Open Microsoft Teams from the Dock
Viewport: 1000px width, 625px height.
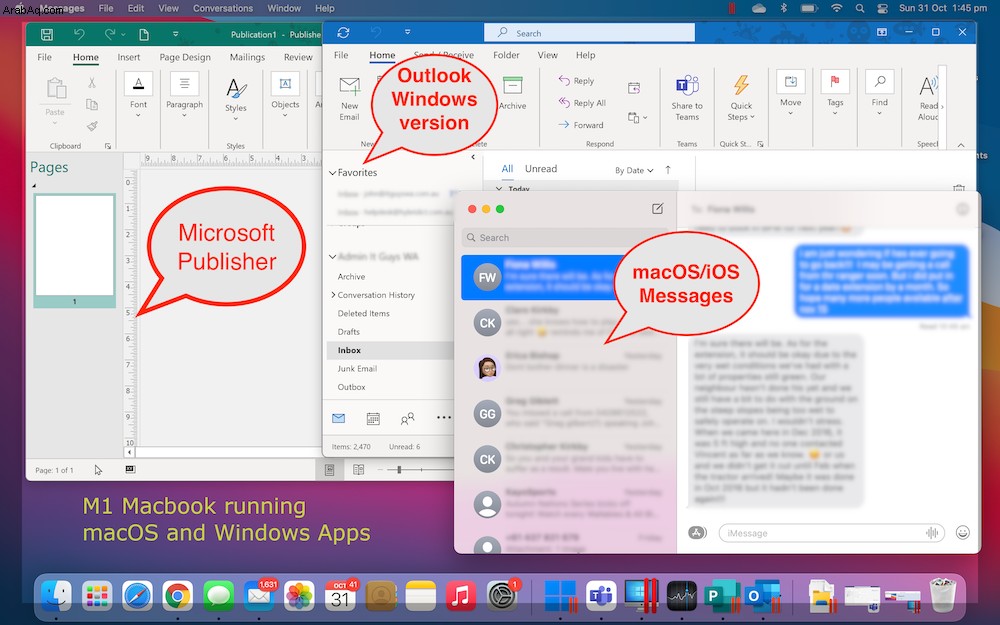pos(601,596)
